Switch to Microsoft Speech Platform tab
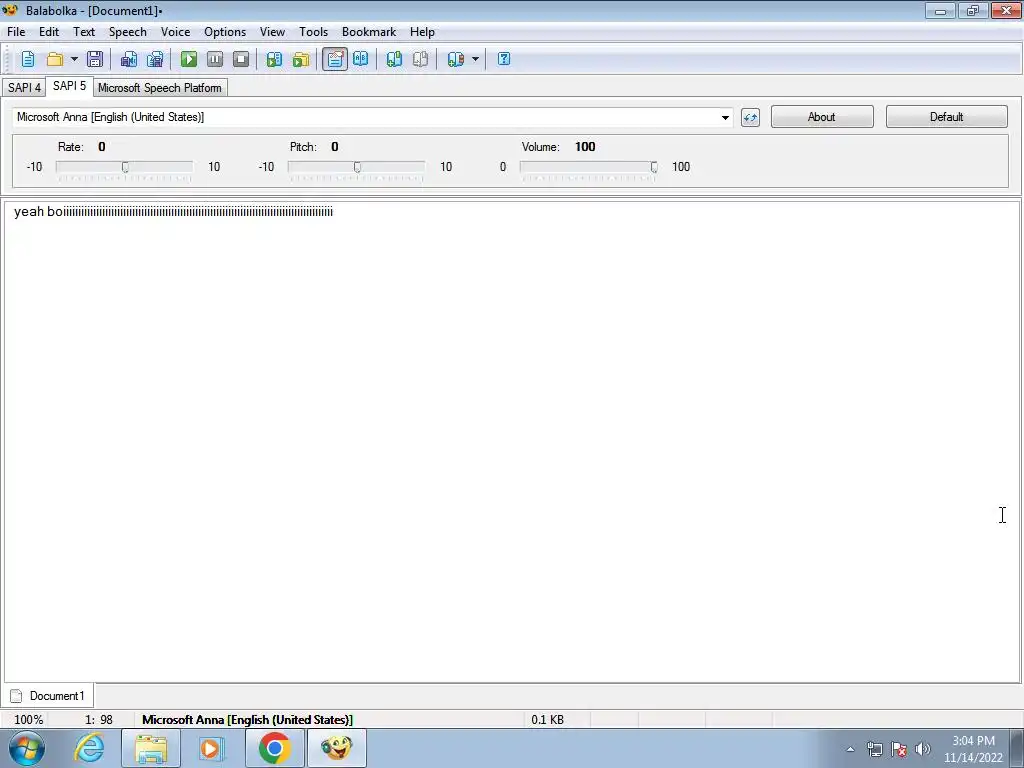 coord(160,88)
